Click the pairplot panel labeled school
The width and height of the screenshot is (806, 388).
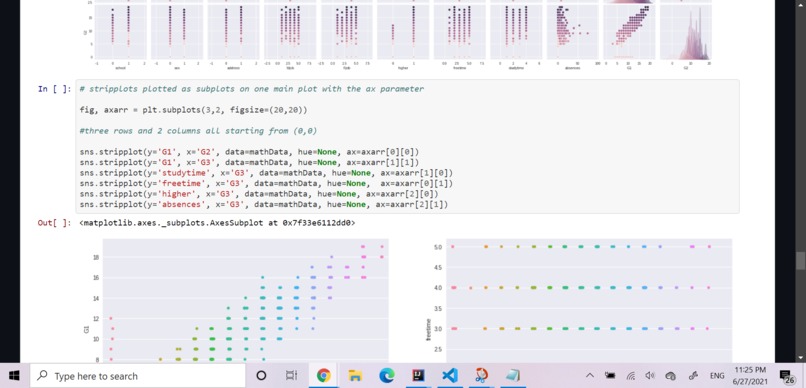pyautogui.click(x=120, y=32)
